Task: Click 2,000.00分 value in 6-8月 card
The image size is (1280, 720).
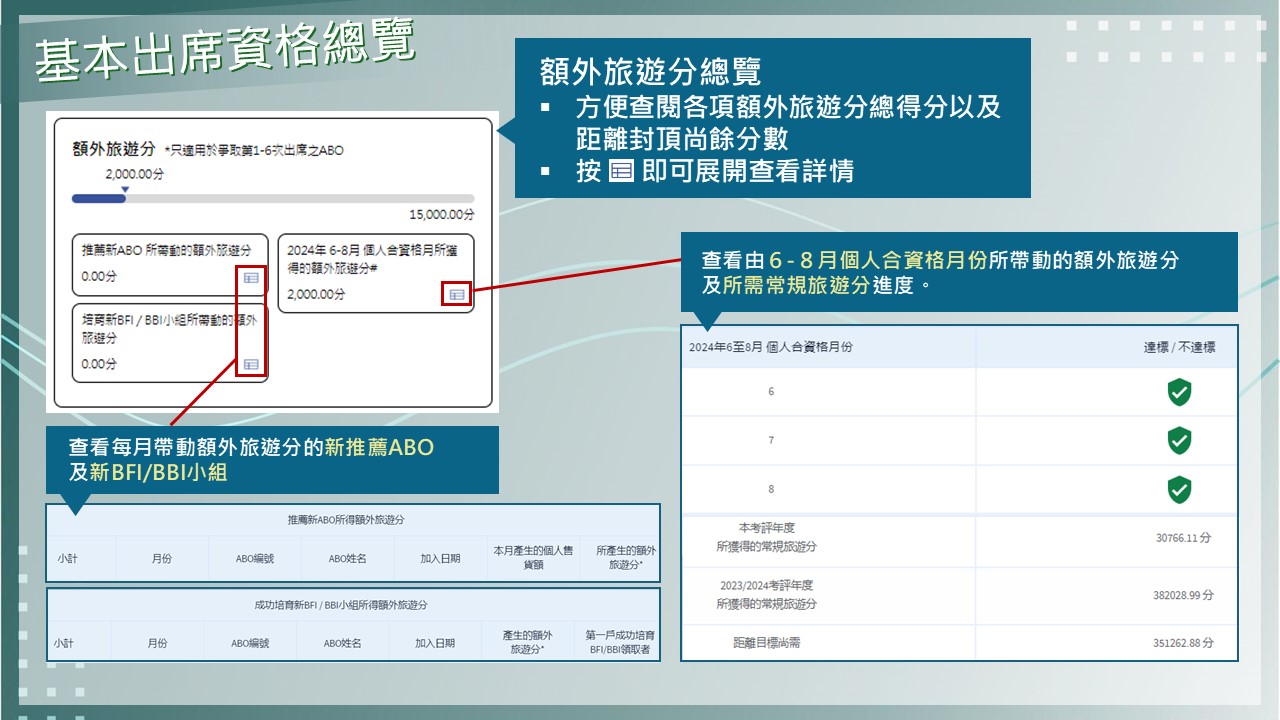Action: click(316, 295)
